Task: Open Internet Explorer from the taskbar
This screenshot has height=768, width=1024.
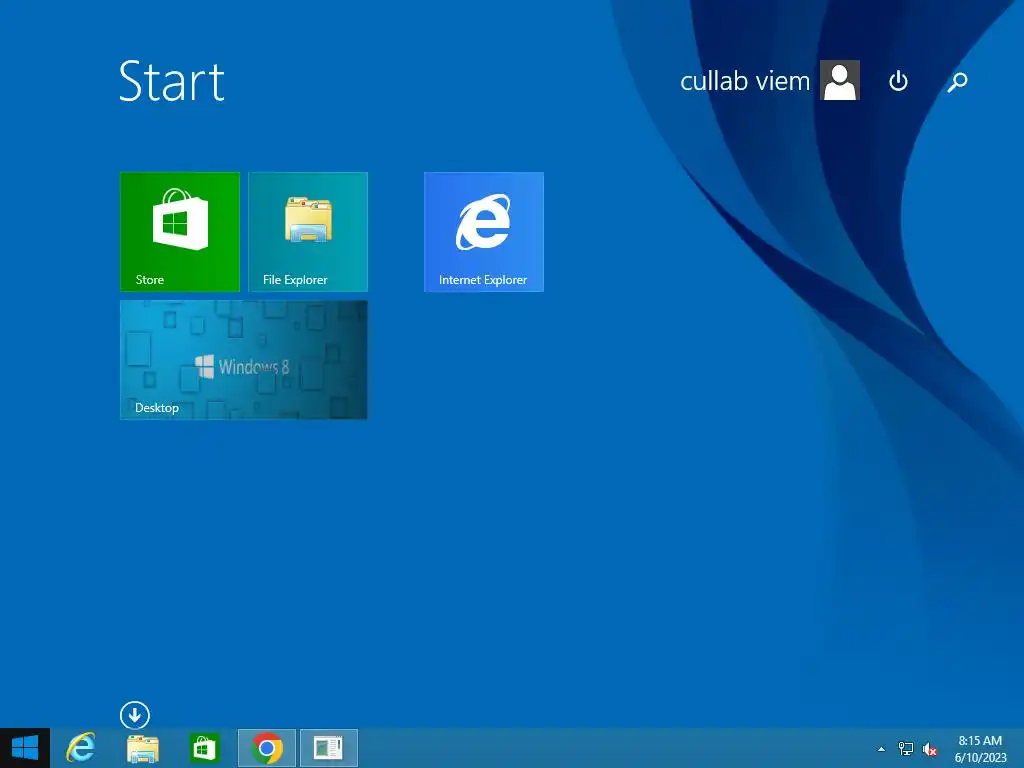Action: click(81, 748)
